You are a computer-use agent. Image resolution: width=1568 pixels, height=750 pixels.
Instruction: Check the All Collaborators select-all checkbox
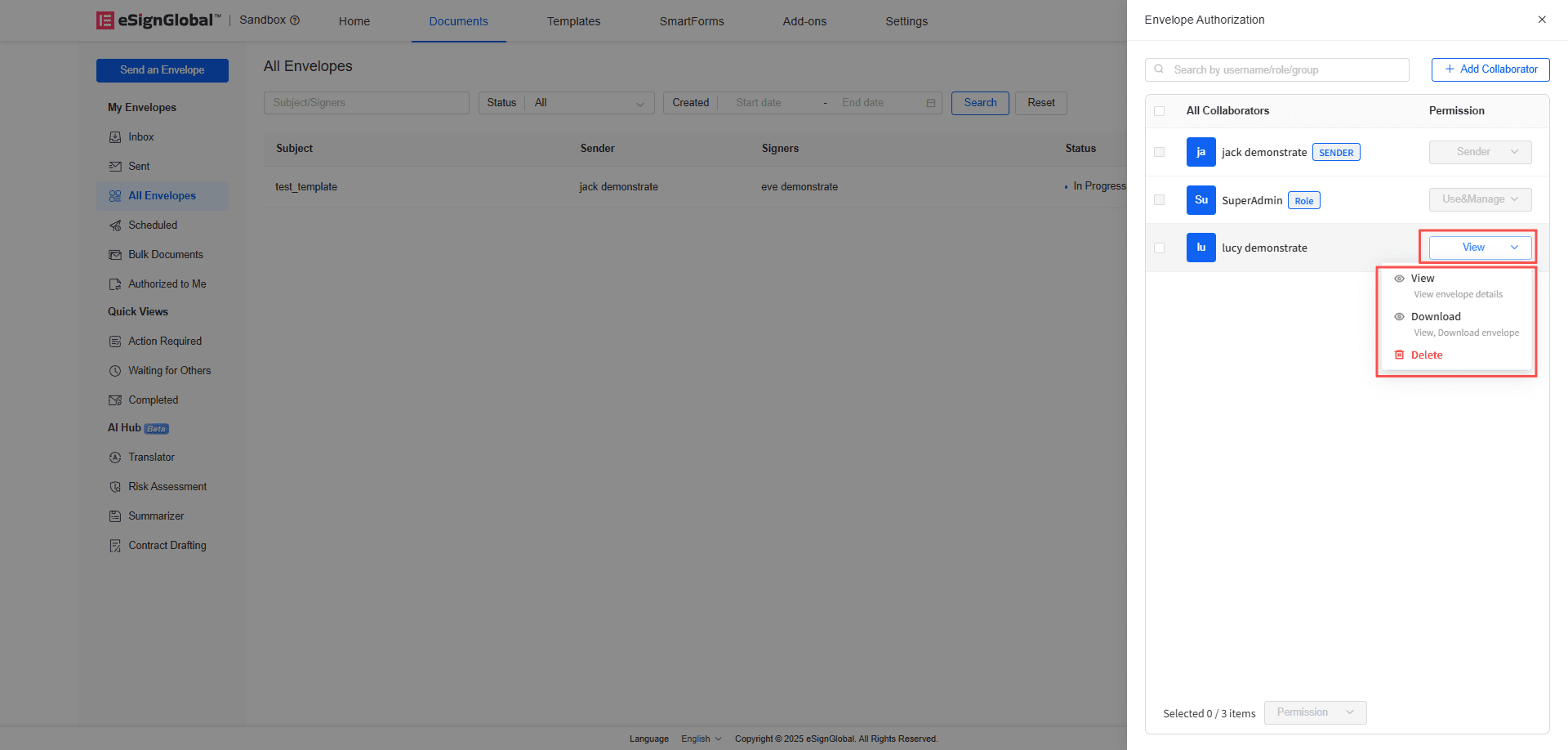click(x=1159, y=111)
